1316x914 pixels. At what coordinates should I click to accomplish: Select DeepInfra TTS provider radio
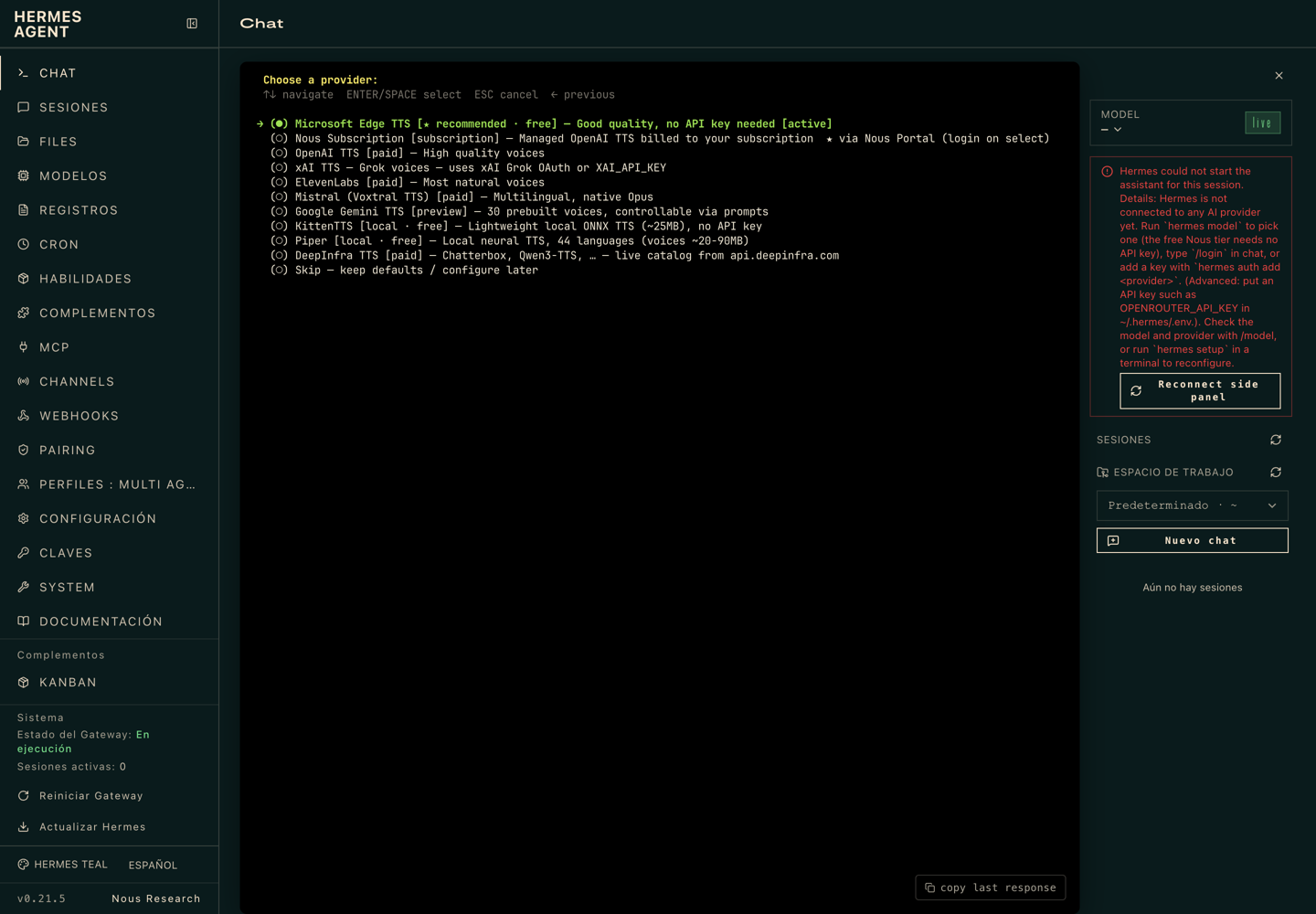280,256
